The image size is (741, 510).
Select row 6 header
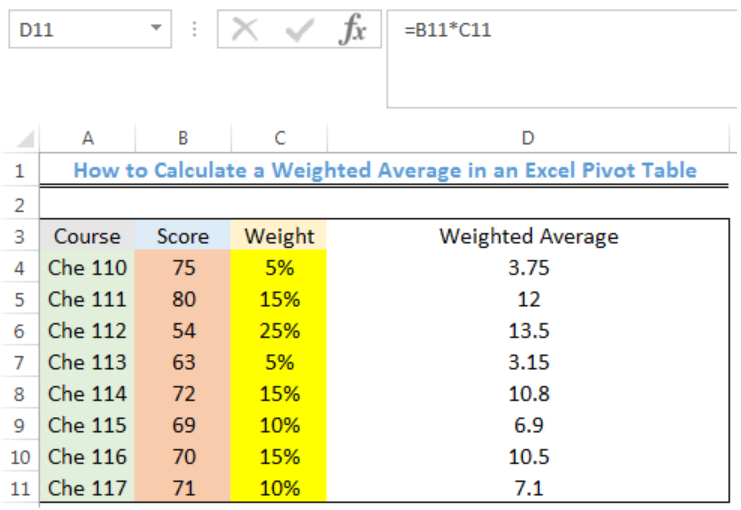tap(19, 331)
